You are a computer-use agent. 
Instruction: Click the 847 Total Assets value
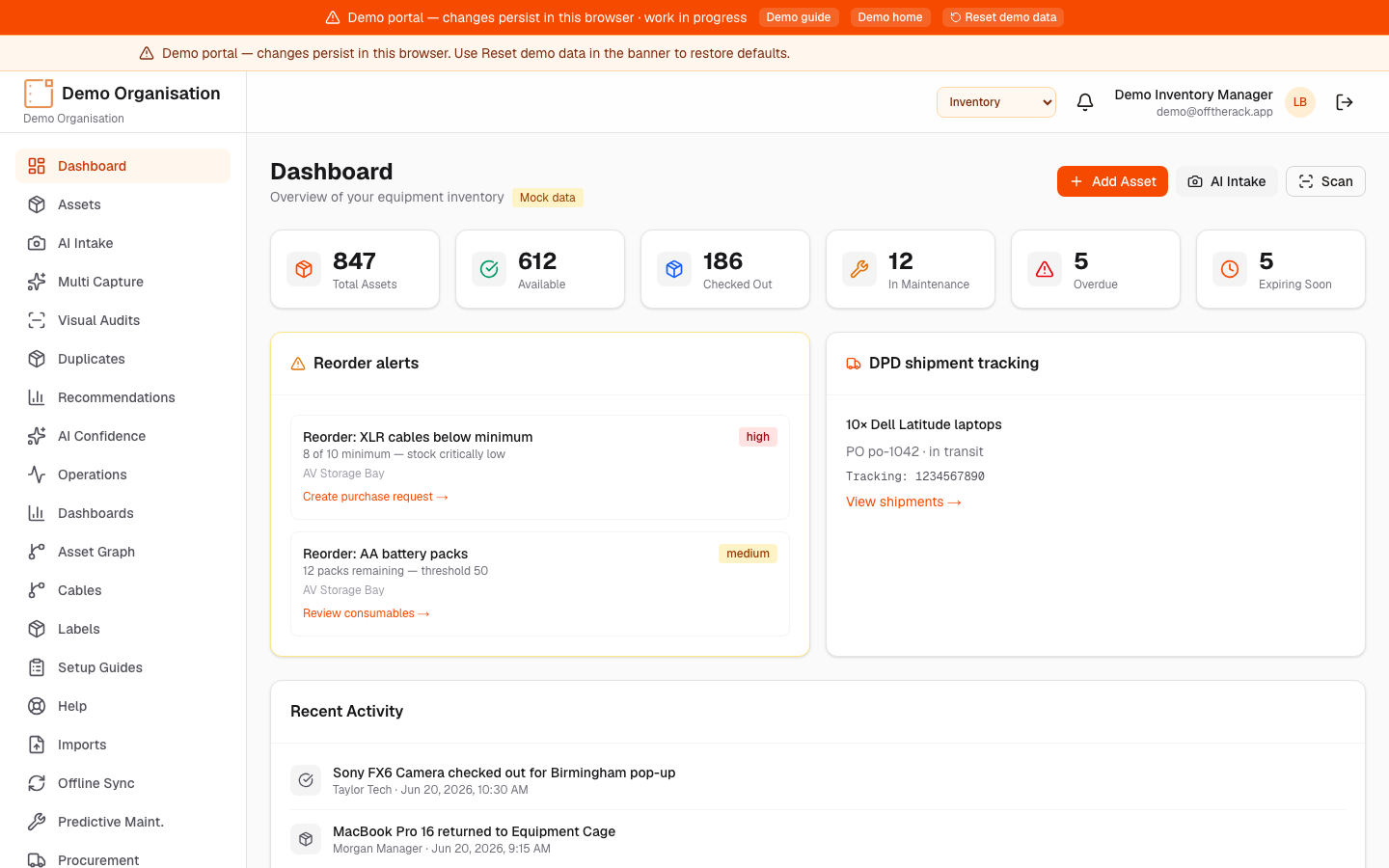[x=354, y=261]
